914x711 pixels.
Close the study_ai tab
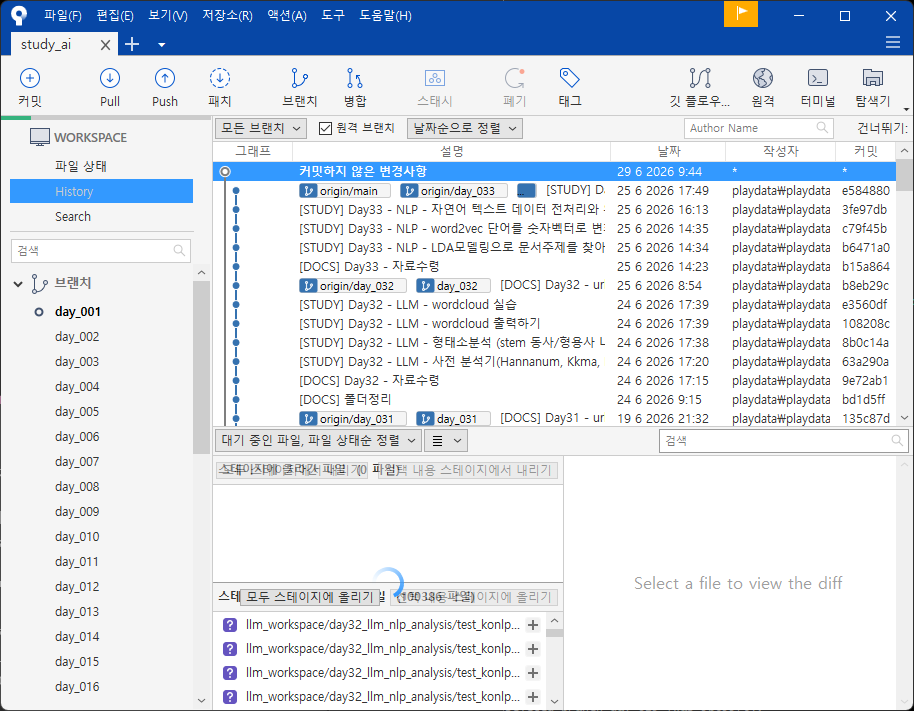coord(106,45)
